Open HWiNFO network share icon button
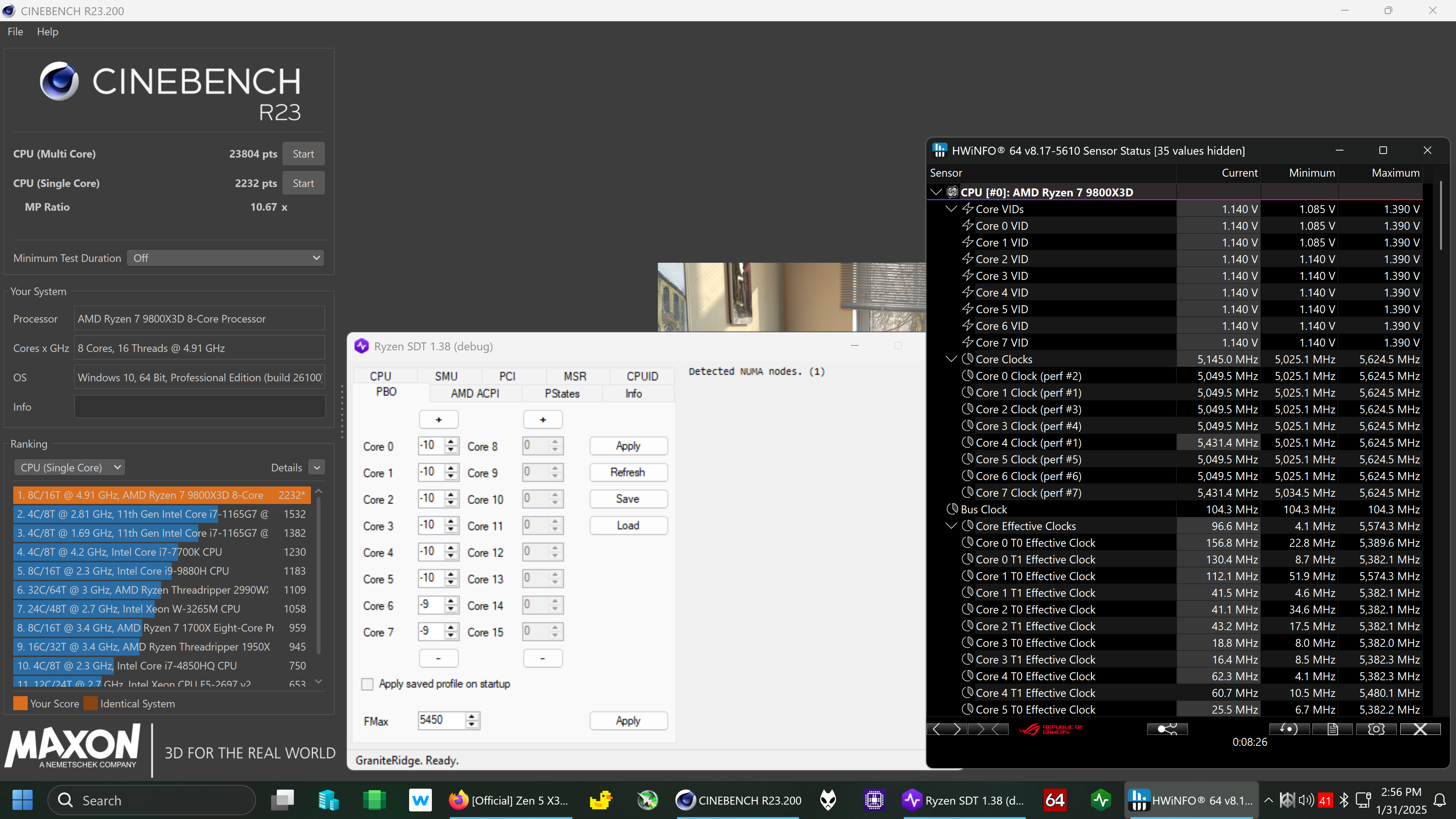1456x819 pixels. coord(1167,729)
